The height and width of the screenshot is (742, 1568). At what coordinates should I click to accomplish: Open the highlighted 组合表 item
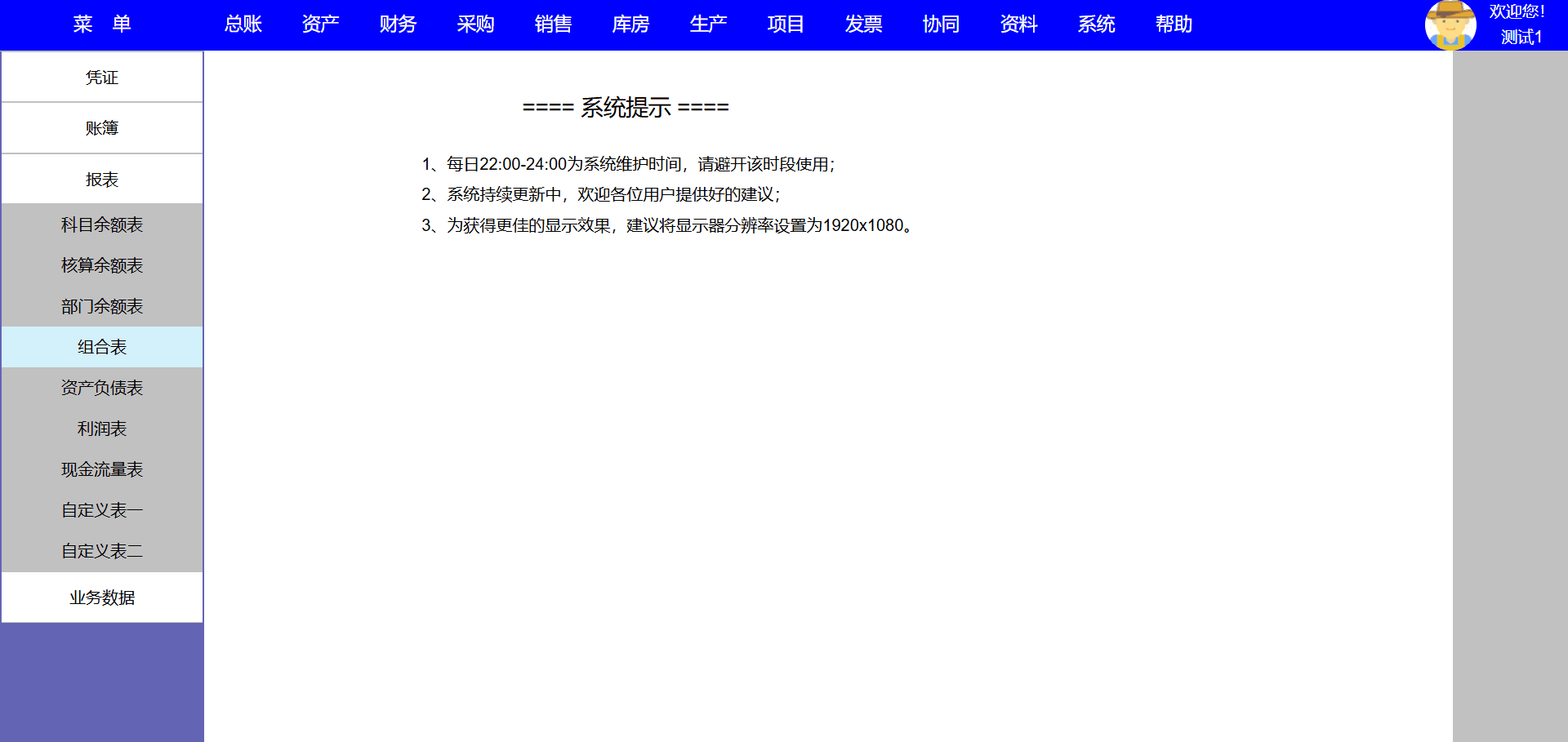tap(102, 347)
